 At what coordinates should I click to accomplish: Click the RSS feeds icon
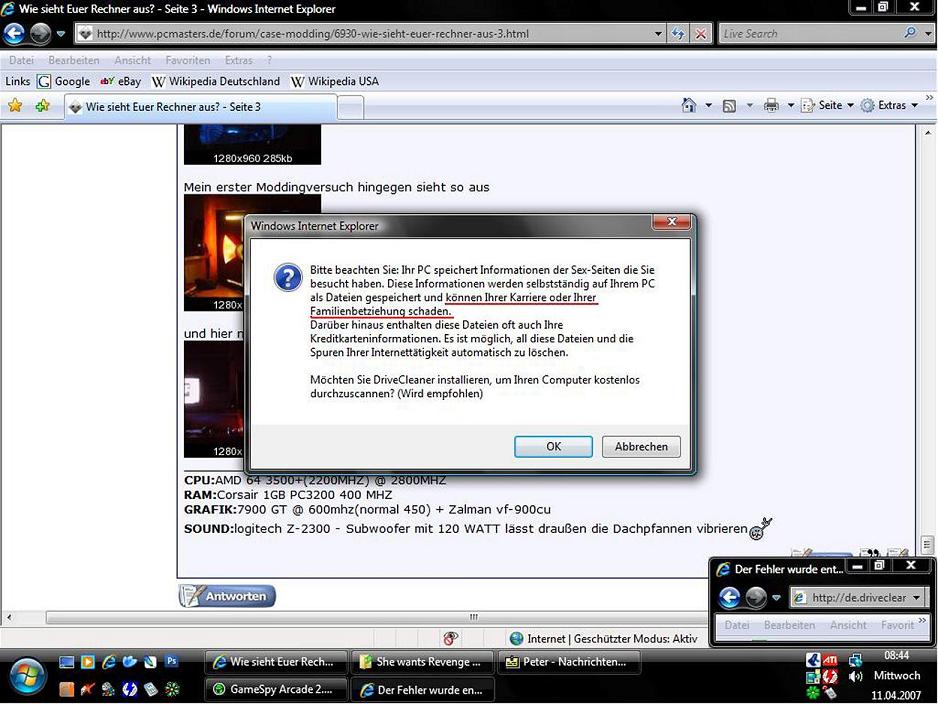point(729,106)
